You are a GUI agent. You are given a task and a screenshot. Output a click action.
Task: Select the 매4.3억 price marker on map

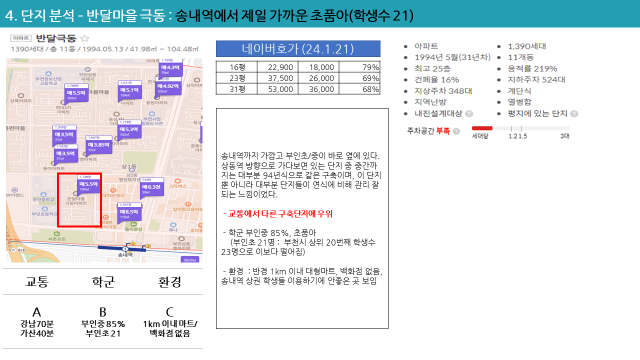(x=170, y=68)
